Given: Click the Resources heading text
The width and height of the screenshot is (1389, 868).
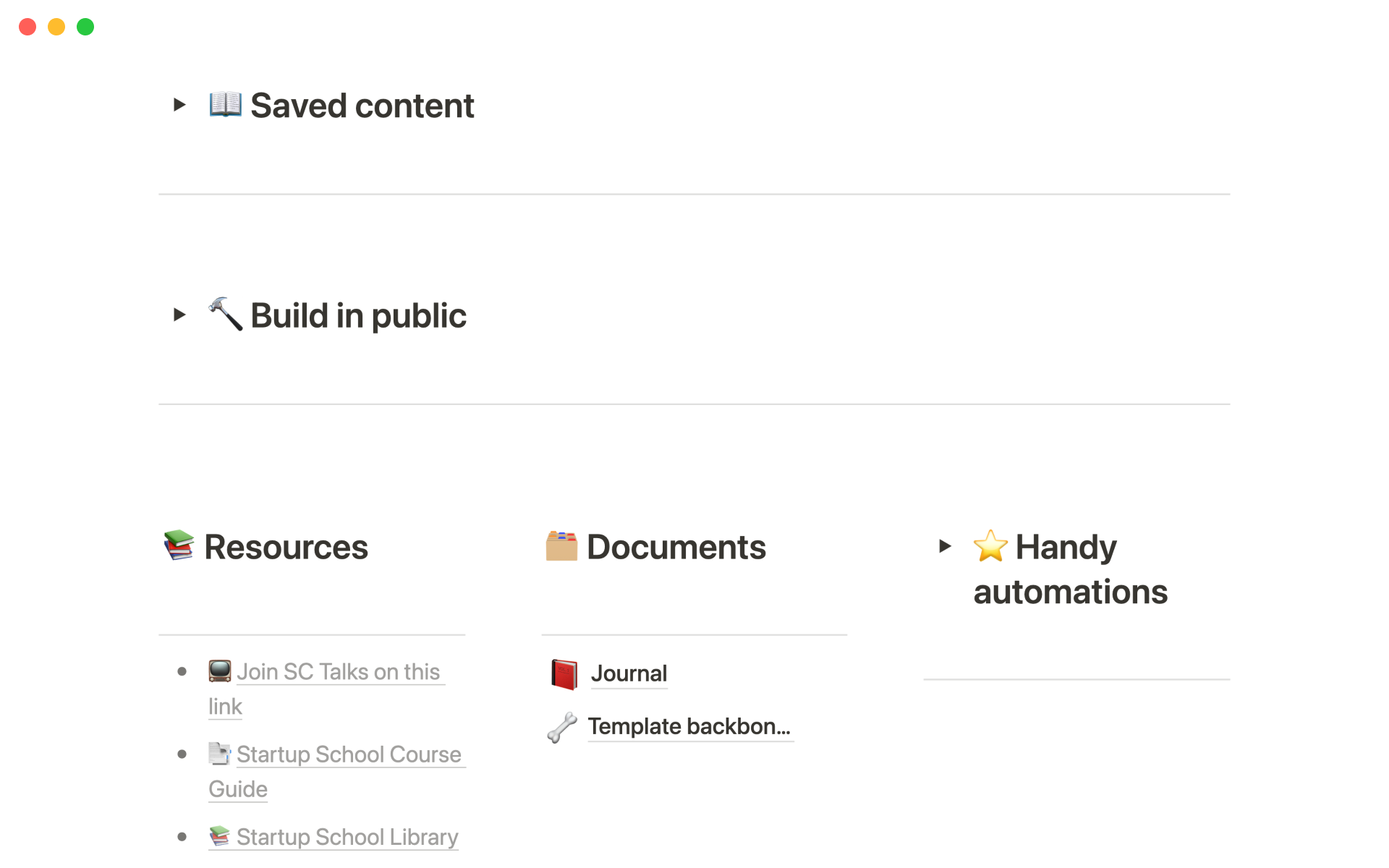Looking at the screenshot, I should 286,548.
